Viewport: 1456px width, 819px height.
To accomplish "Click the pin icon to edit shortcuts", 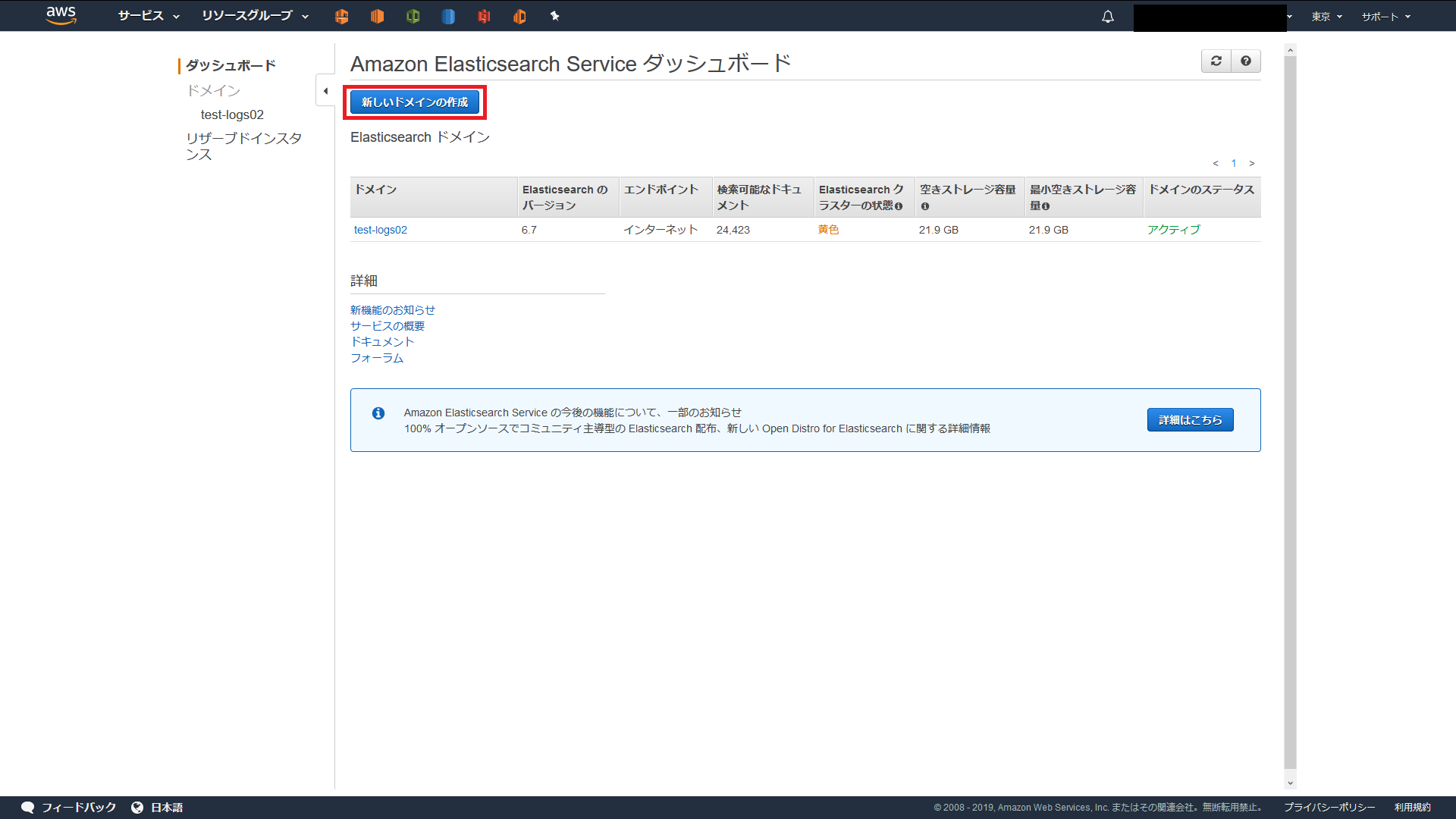I will (556, 16).
